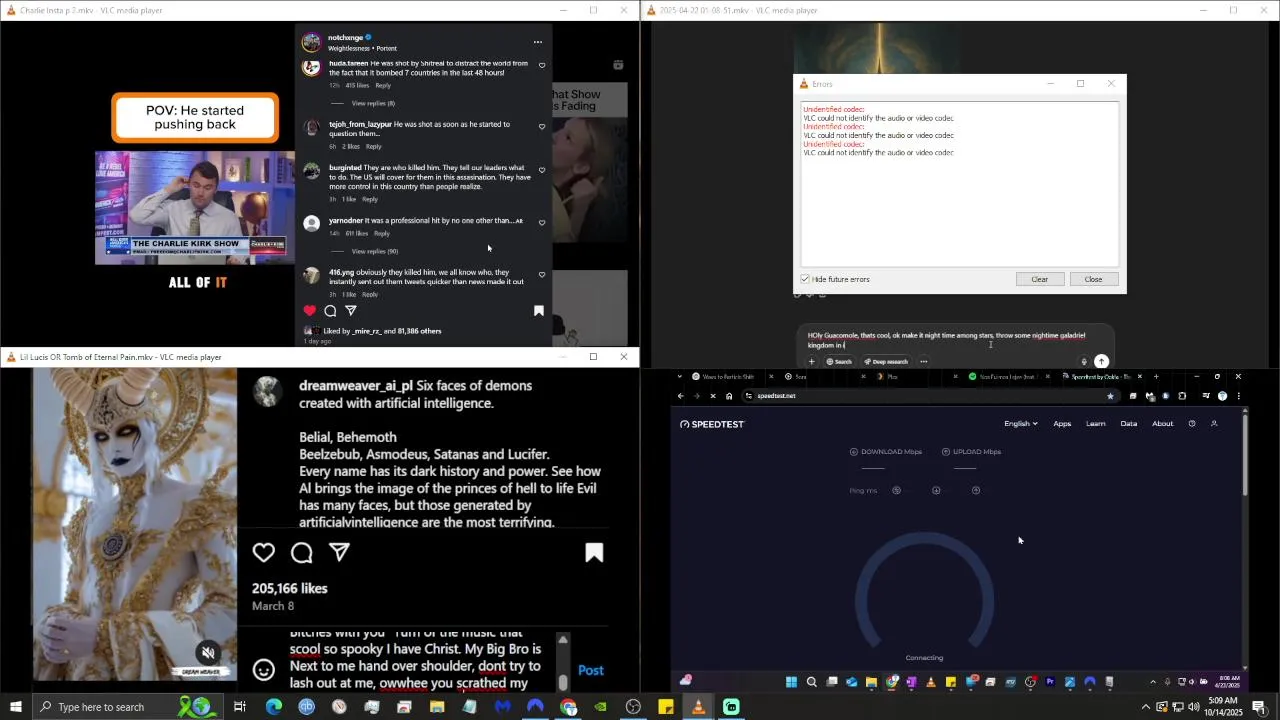Show hidden system tray icons
This screenshot has height=720, width=1280.
point(1145,707)
